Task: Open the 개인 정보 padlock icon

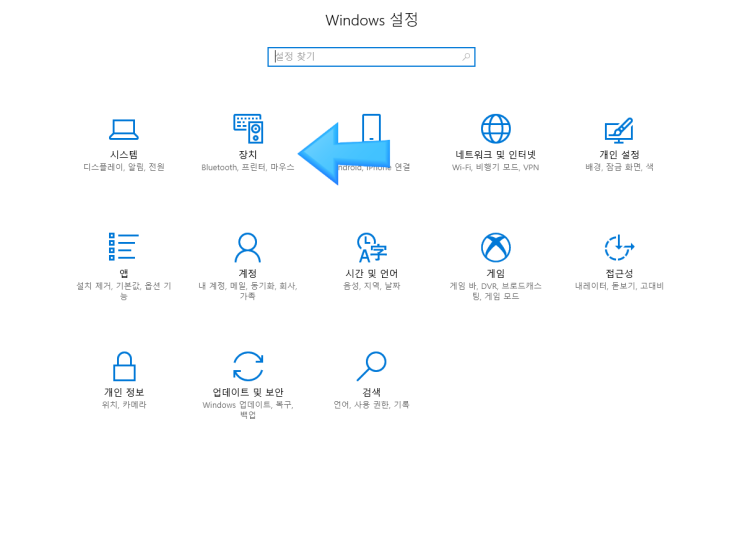Action: 124,366
